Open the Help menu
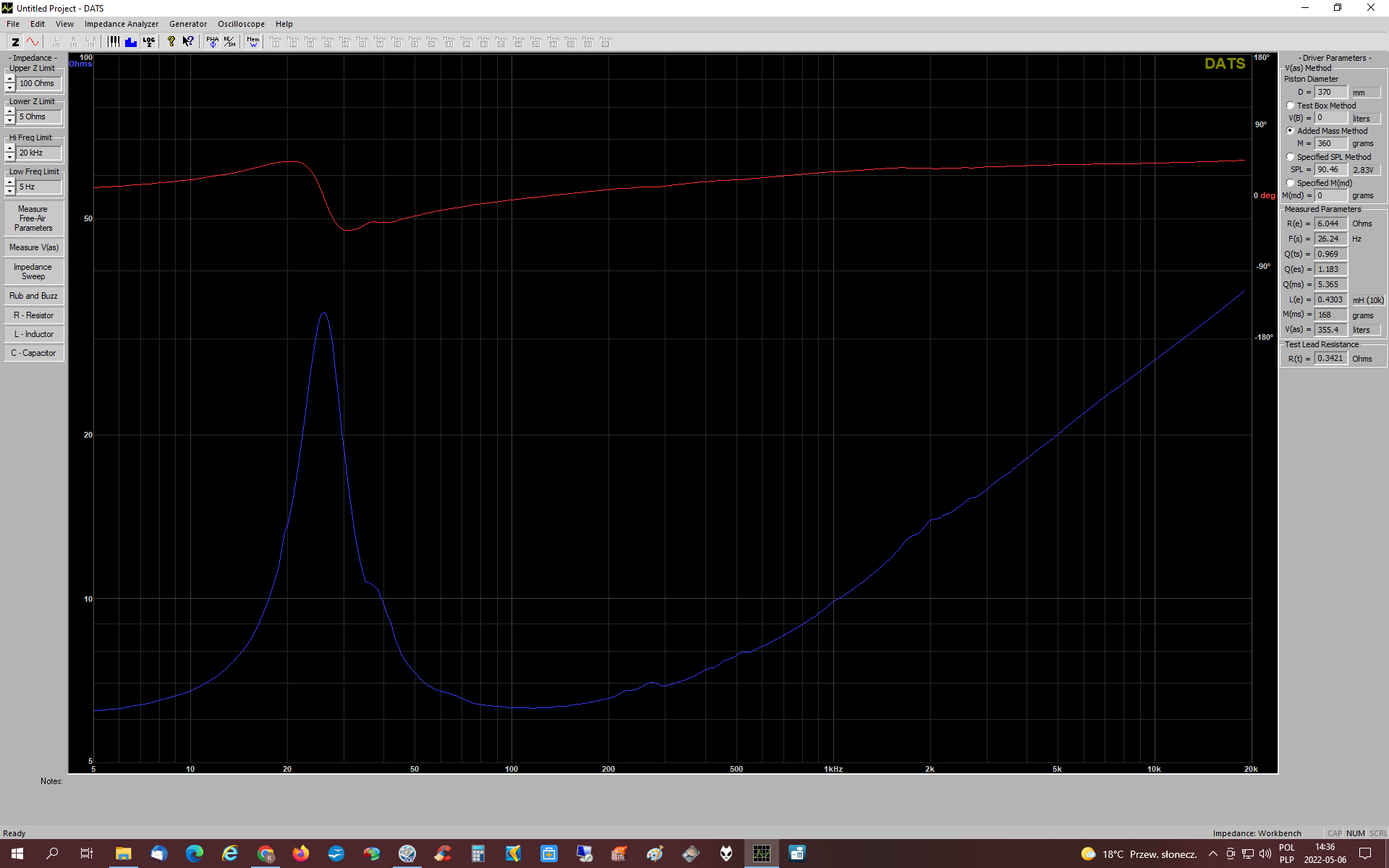The image size is (1389, 868). (x=284, y=24)
